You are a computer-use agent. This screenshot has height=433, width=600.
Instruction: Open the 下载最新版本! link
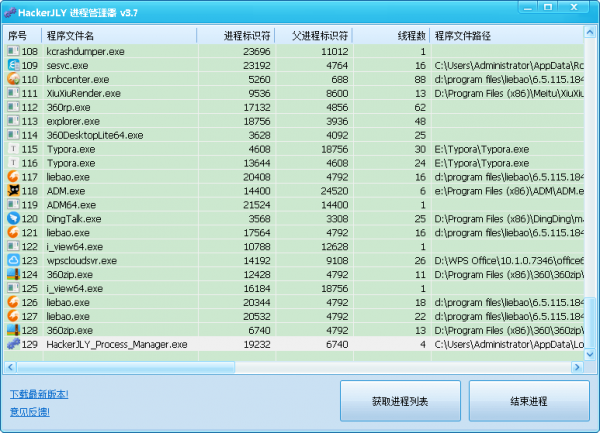pyautogui.click(x=39, y=394)
